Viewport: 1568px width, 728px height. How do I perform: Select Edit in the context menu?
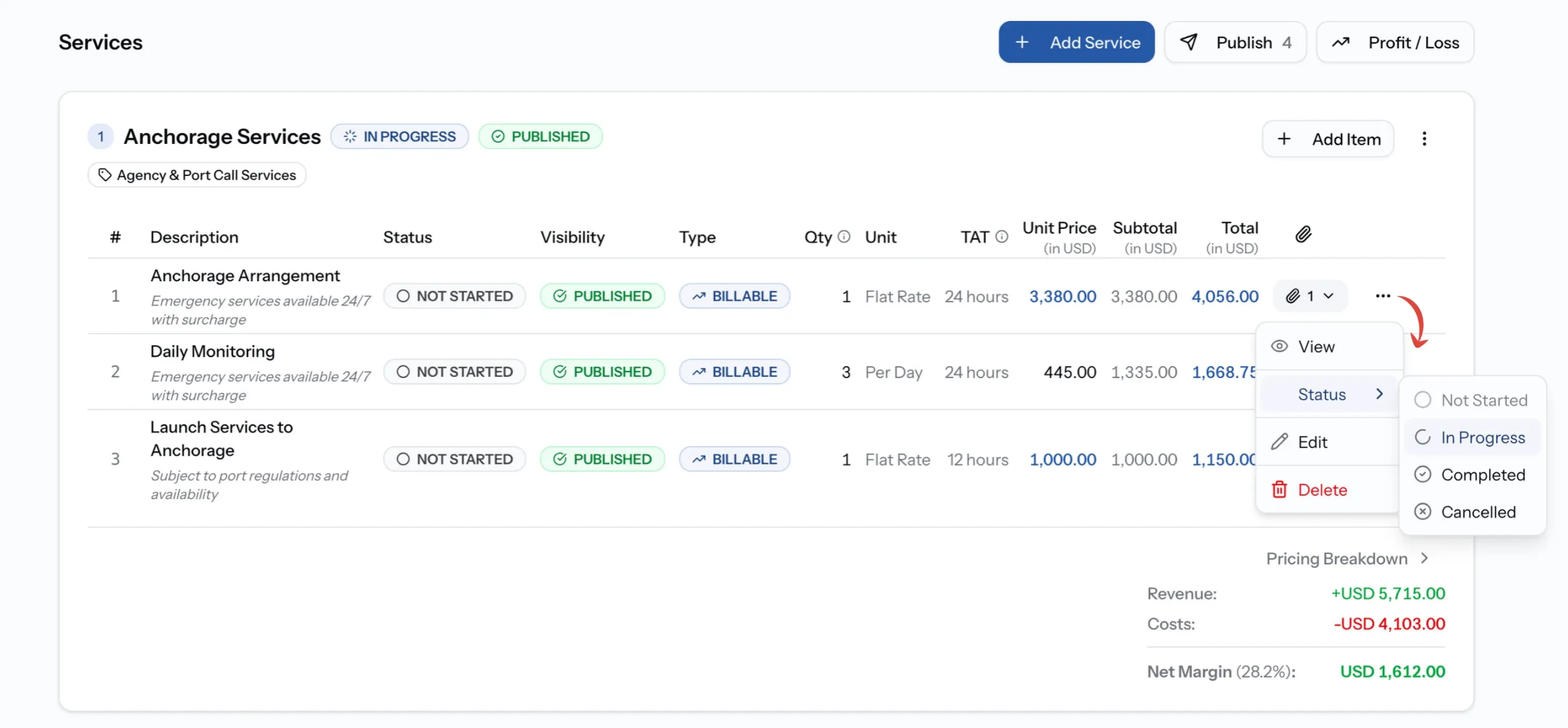pyautogui.click(x=1328, y=441)
